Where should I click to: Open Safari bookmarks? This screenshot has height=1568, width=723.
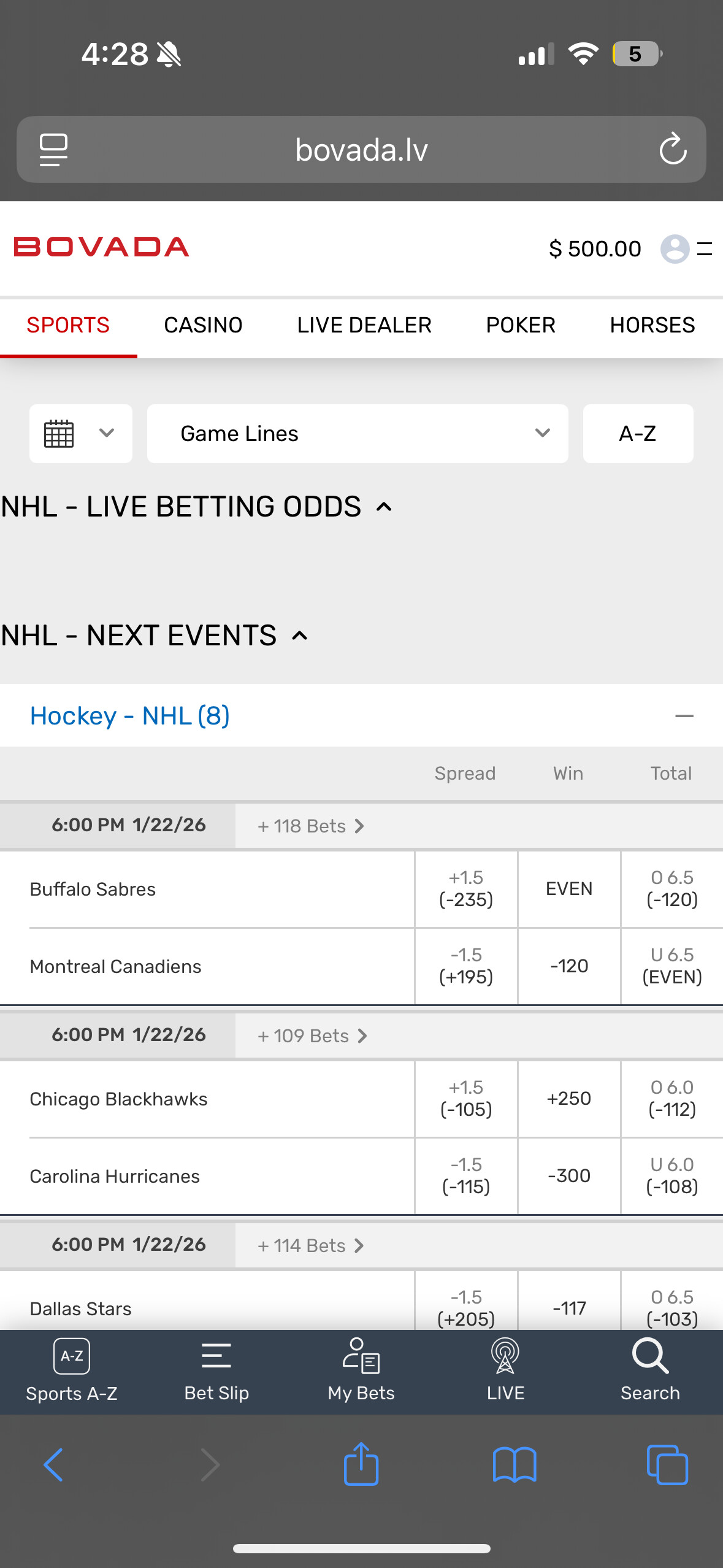pos(515,1465)
